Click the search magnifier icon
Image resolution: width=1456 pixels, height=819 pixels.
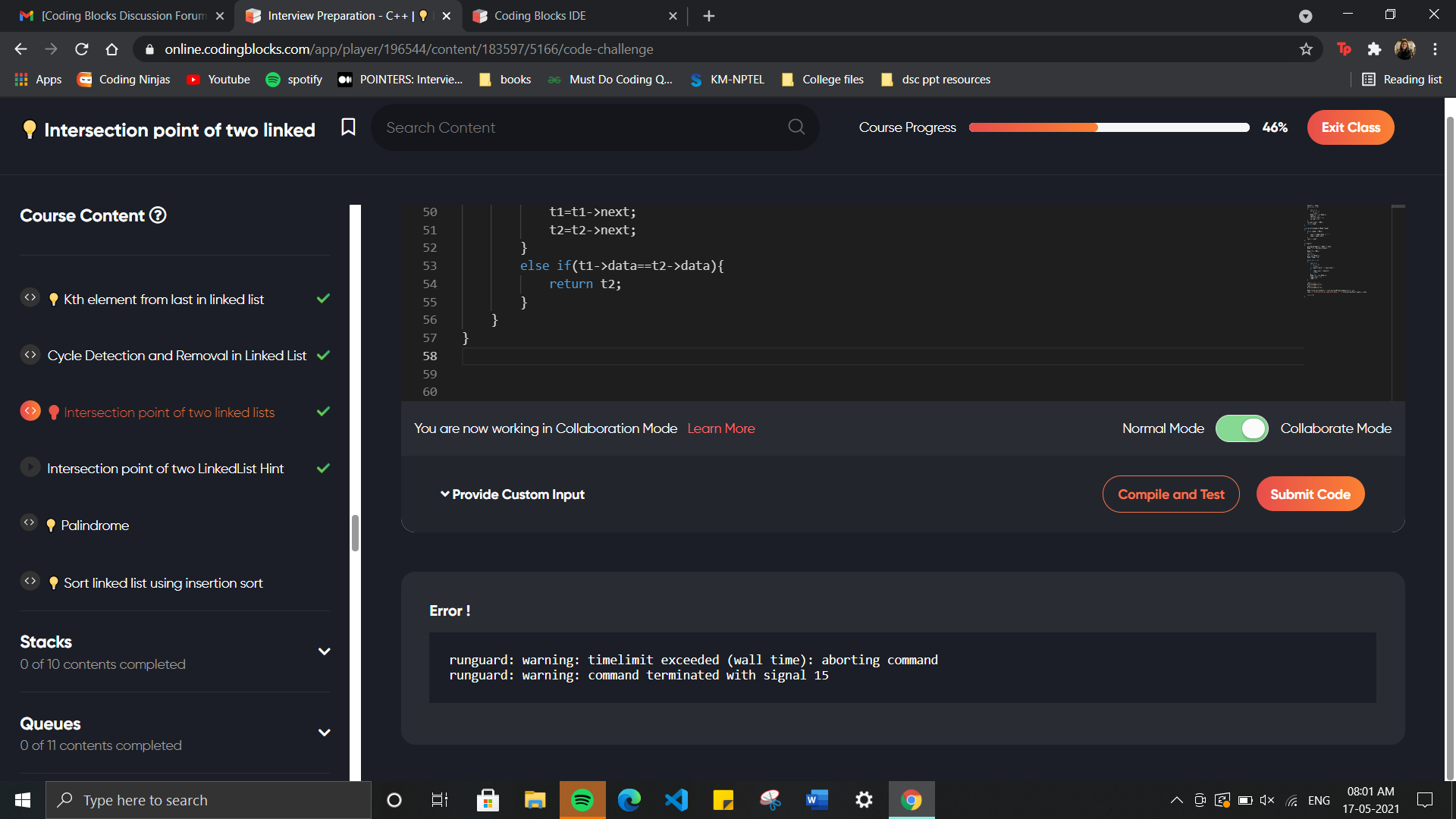(796, 127)
